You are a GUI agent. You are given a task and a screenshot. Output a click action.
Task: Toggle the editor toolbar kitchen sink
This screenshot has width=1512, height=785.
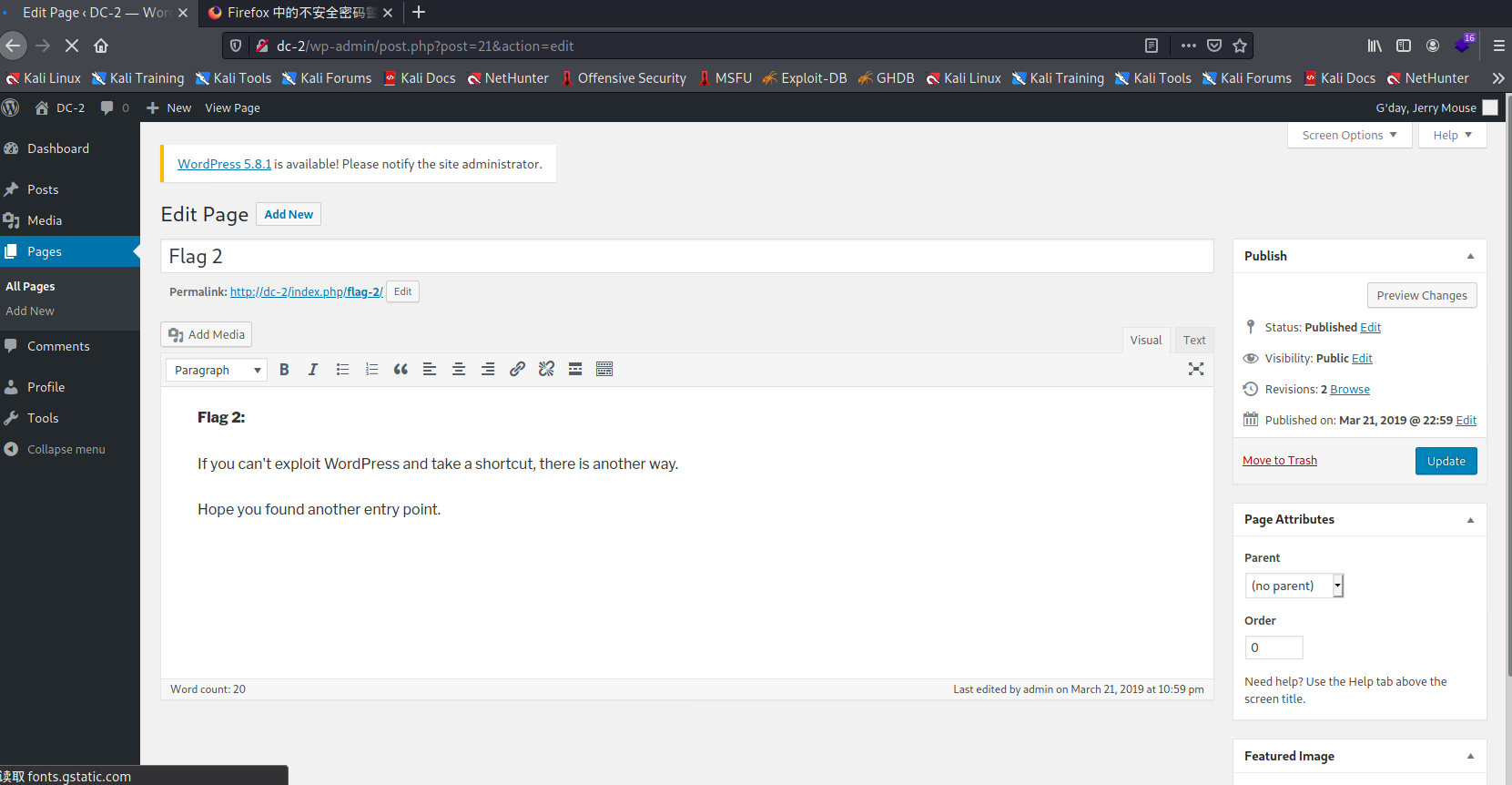point(604,369)
